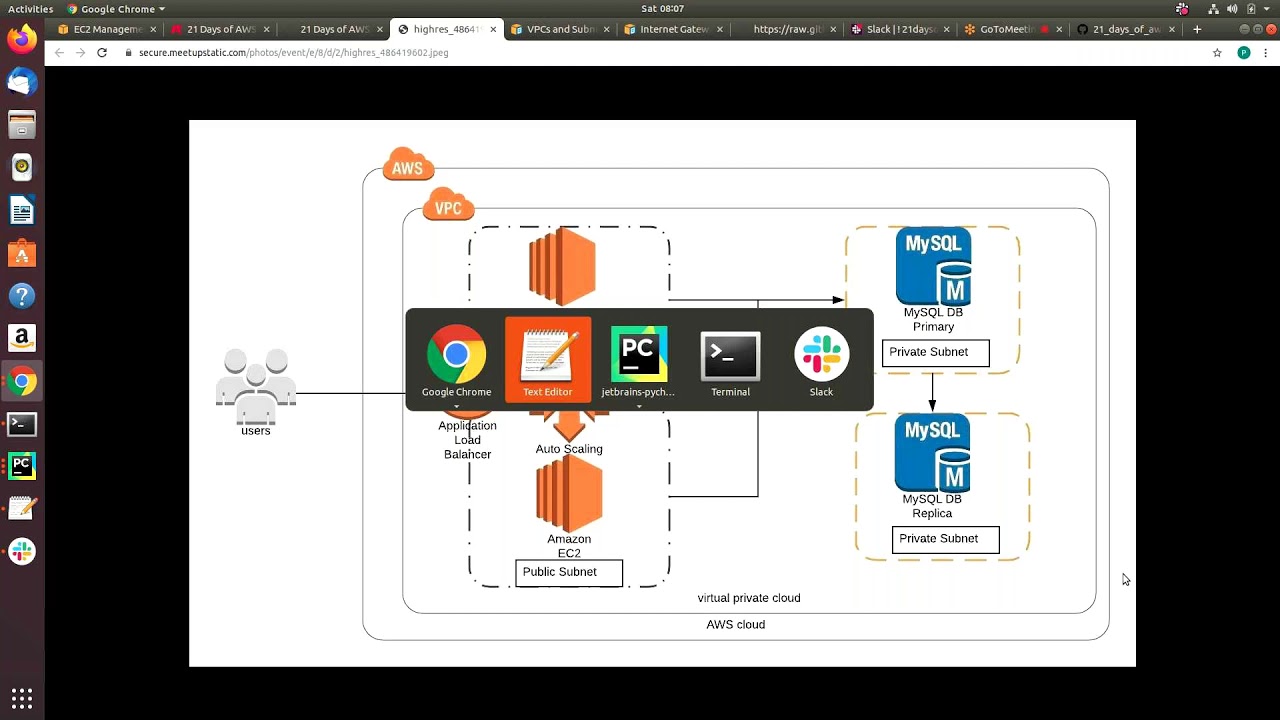Close the Slack | 21days tab
The width and height of the screenshot is (1280, 720).
coord(948,29)
